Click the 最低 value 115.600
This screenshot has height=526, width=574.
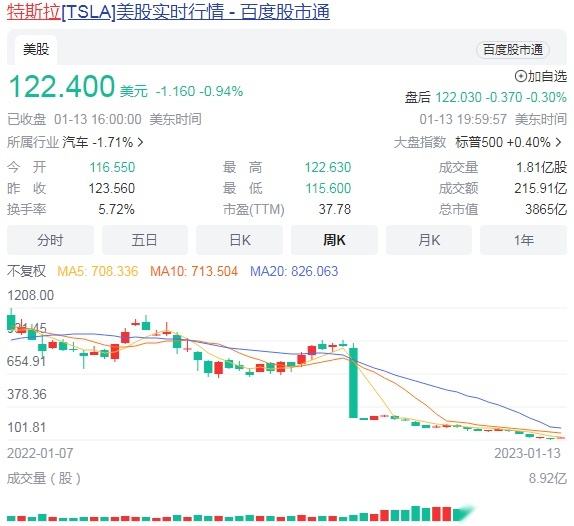(328, 188)
